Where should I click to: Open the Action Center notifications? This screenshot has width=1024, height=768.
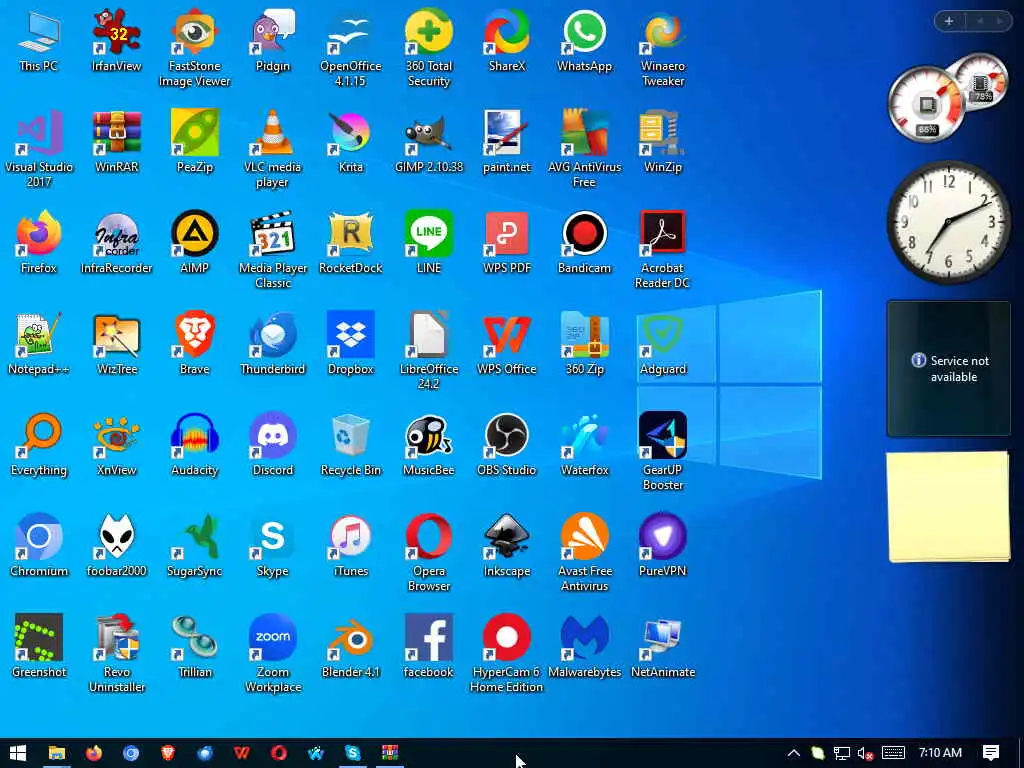[x=991, y=753]
